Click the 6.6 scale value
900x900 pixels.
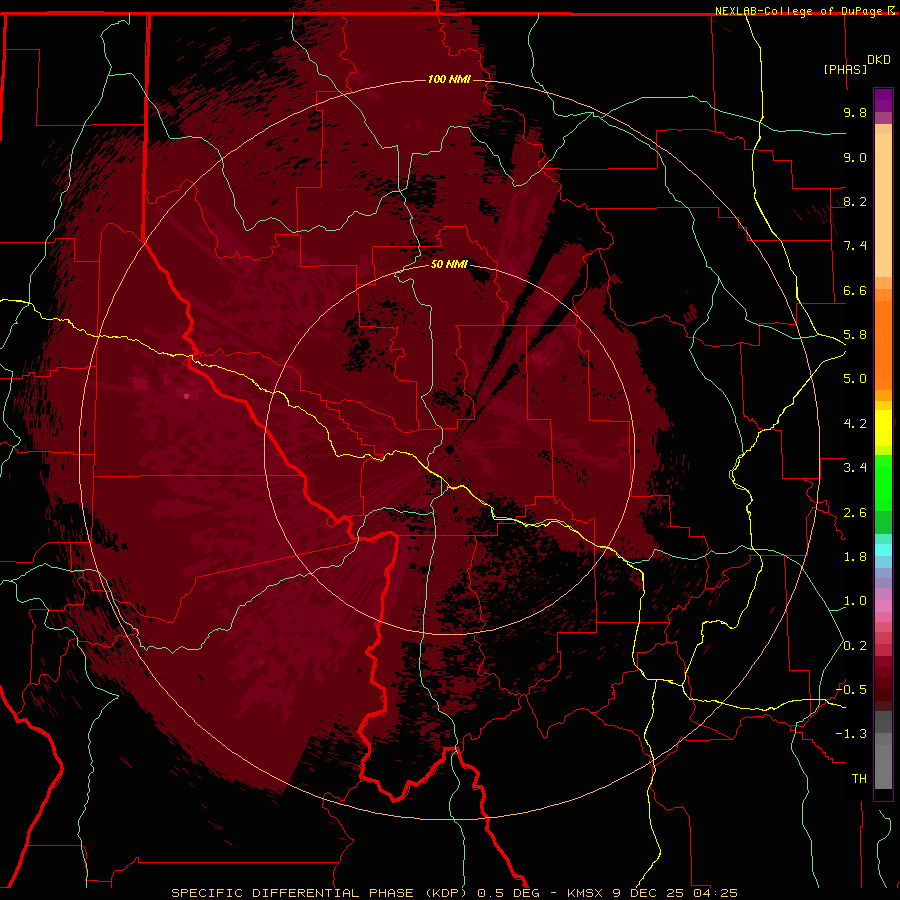(x=855, y=290)
